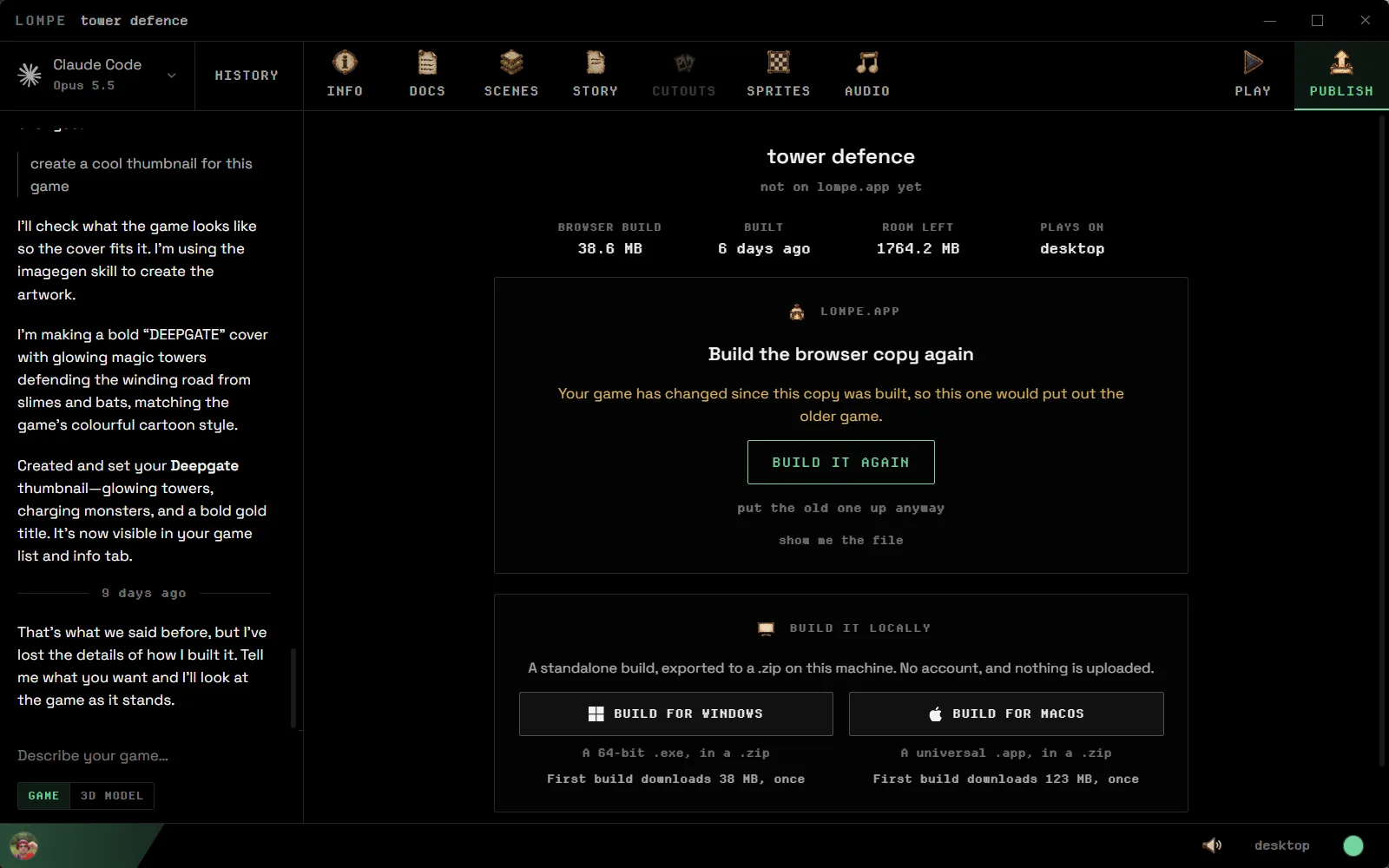Click the Publish upload icon
Image resolution: width=1389 pixels, height=868 pixels.
tap(1341, 62)
